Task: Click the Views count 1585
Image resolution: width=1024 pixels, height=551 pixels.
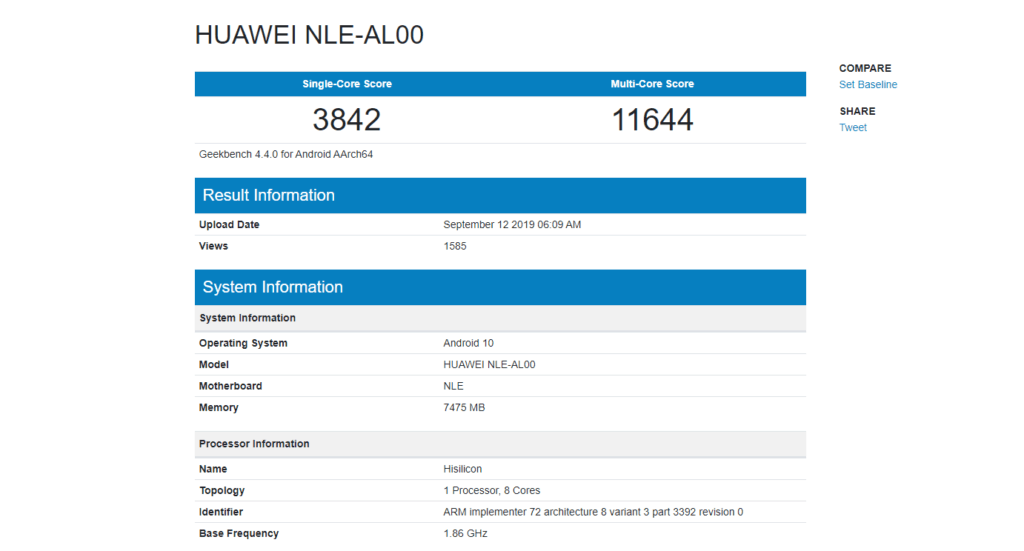Action: pyautogui.click(x=455, y=246)
